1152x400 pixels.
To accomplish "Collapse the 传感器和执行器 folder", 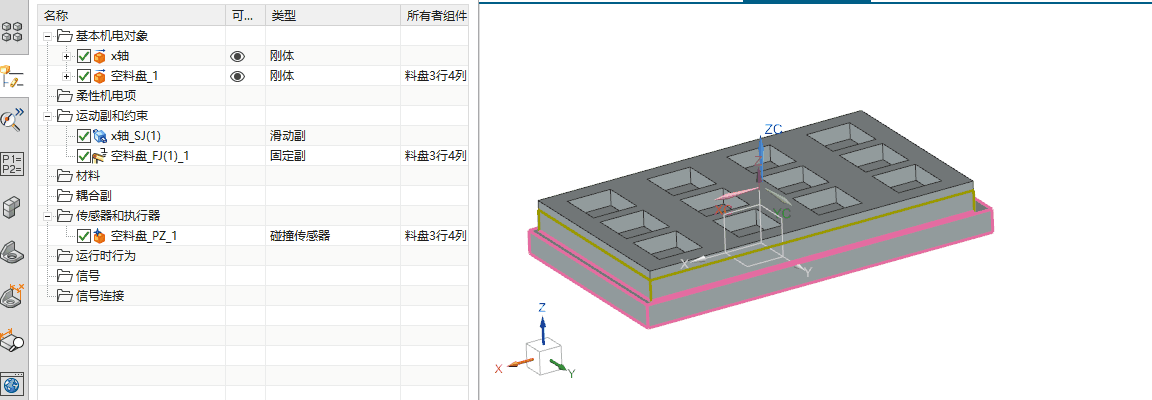I will (48, 215).
